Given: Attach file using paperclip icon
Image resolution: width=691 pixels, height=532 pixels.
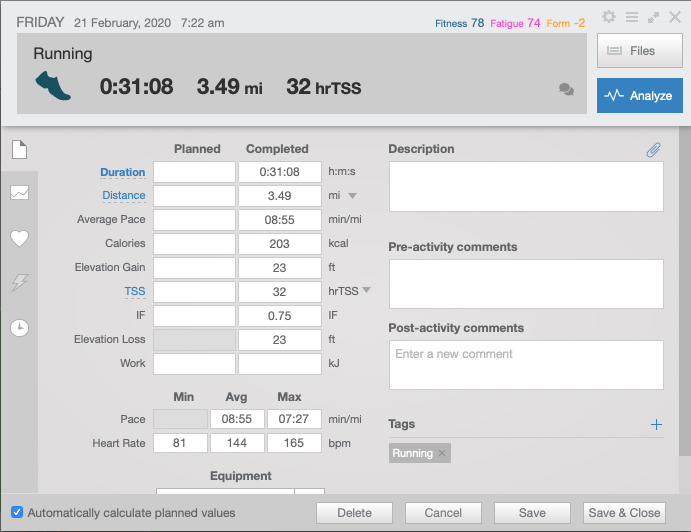Looking at the screenshot, I should pos(654,150).
